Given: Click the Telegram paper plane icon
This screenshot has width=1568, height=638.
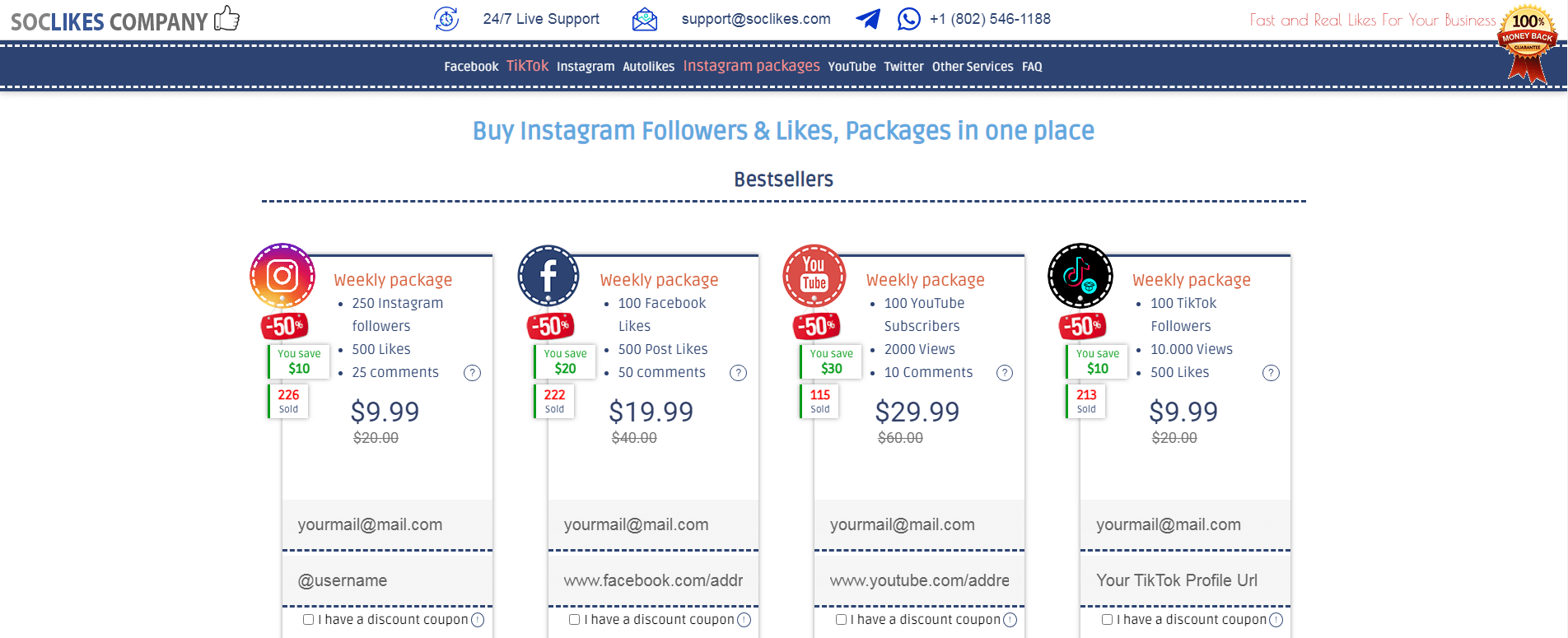Looking at the screenshot, I should [868, 19].
